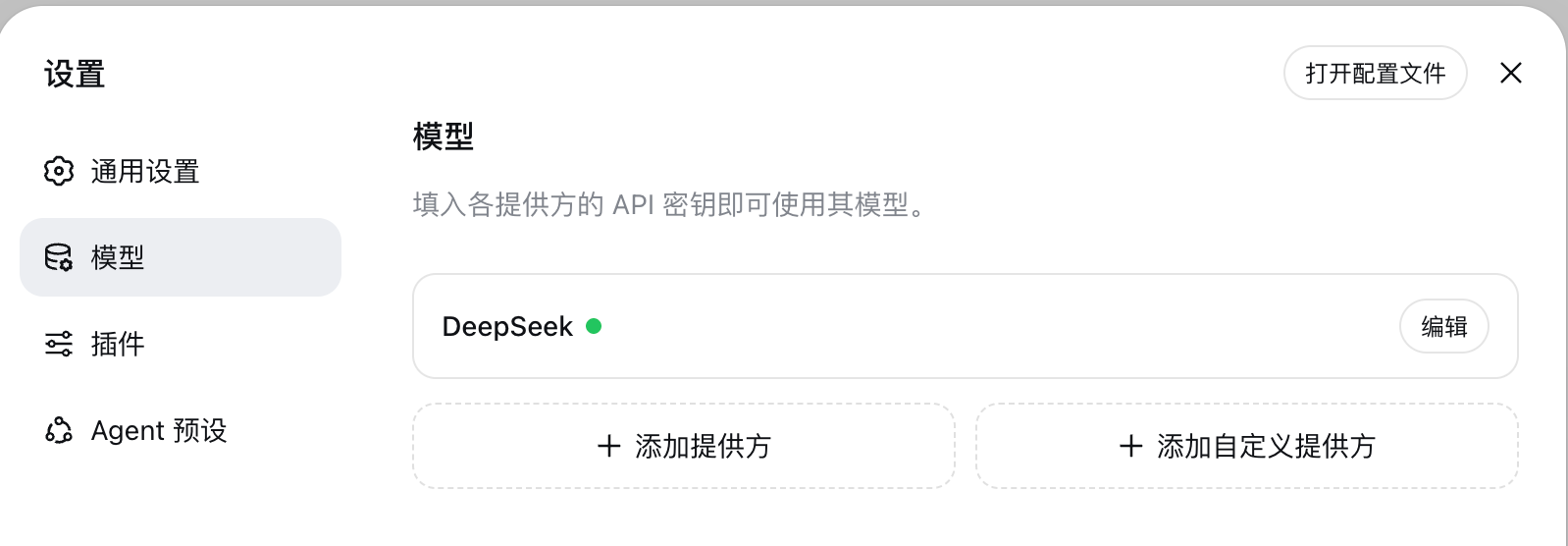This screenshot has height=546, width=1568.
Task: Click the API 密钥 description text
Action: (672, 204)
